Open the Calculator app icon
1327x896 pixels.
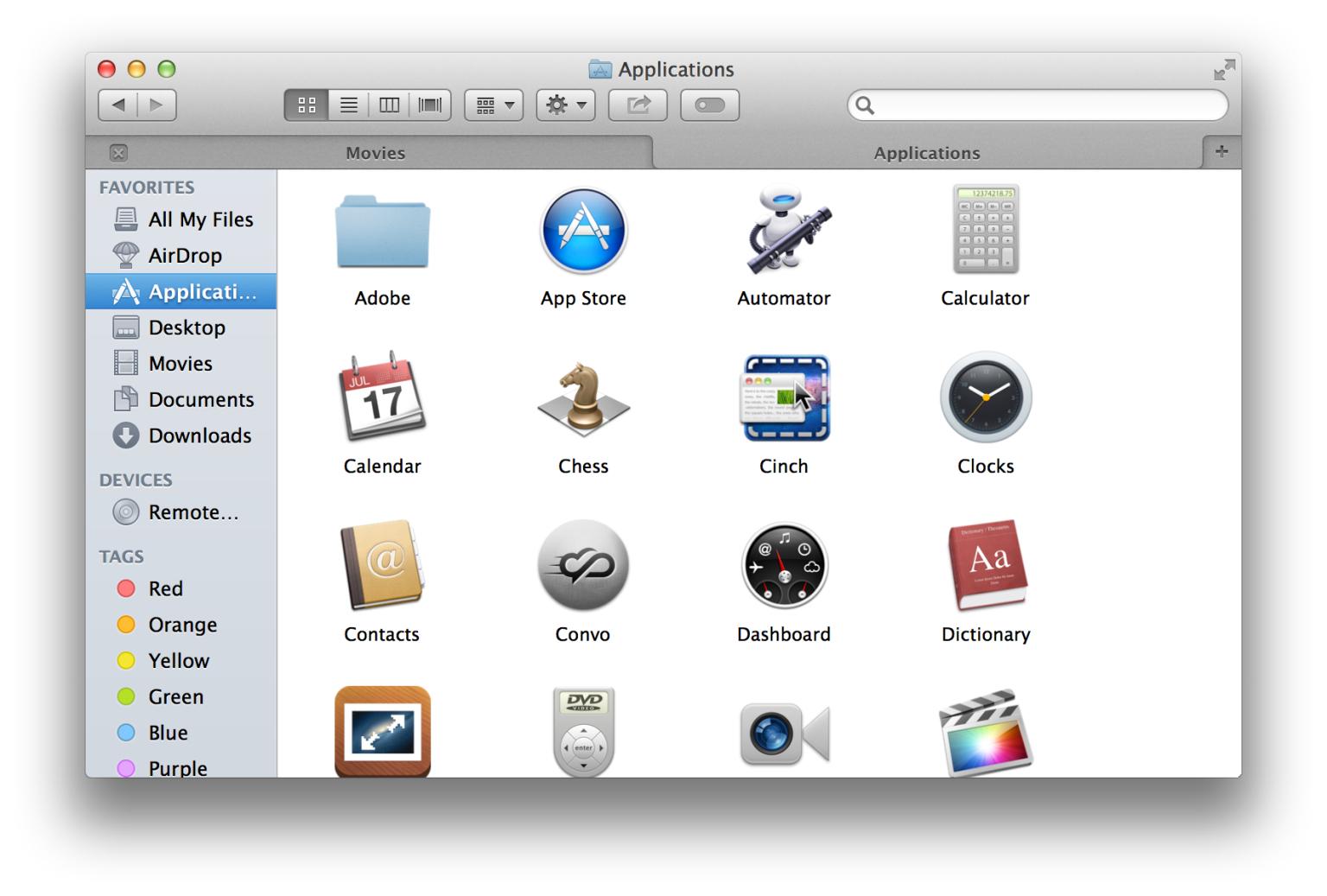coord(985,230)
